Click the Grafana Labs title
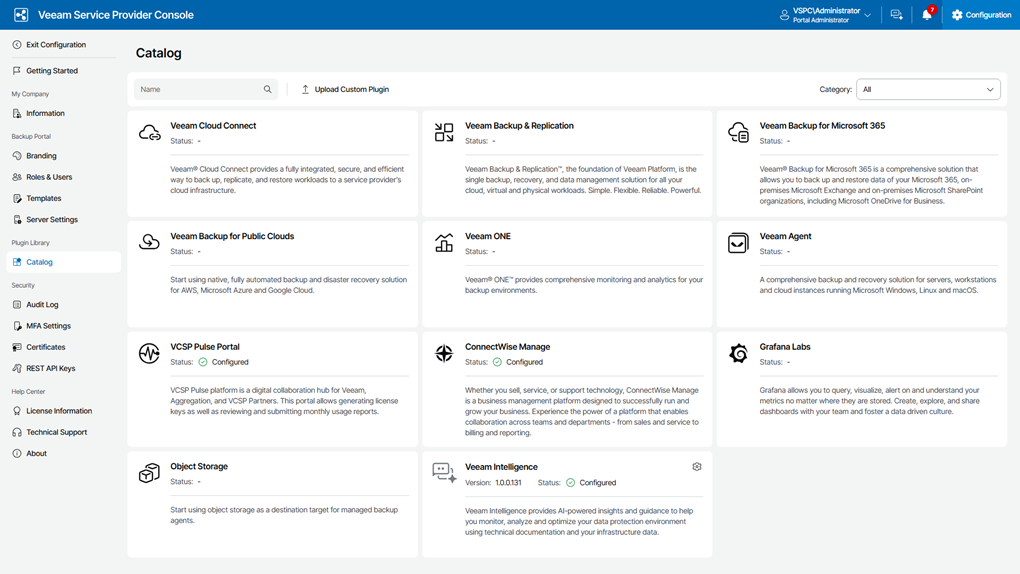The image size is (1020, 574). (785, 347)
